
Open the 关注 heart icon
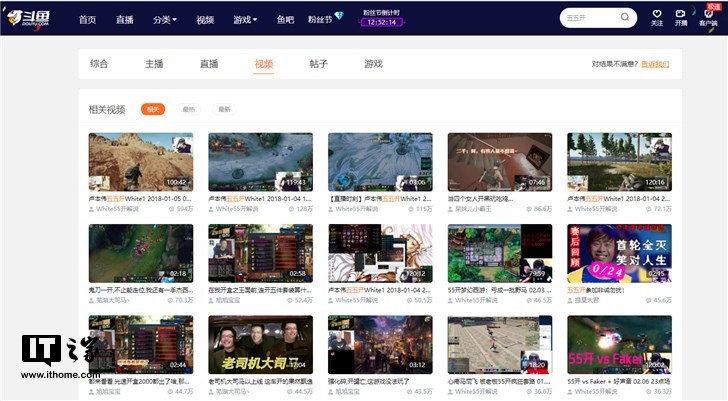[656, 14]
